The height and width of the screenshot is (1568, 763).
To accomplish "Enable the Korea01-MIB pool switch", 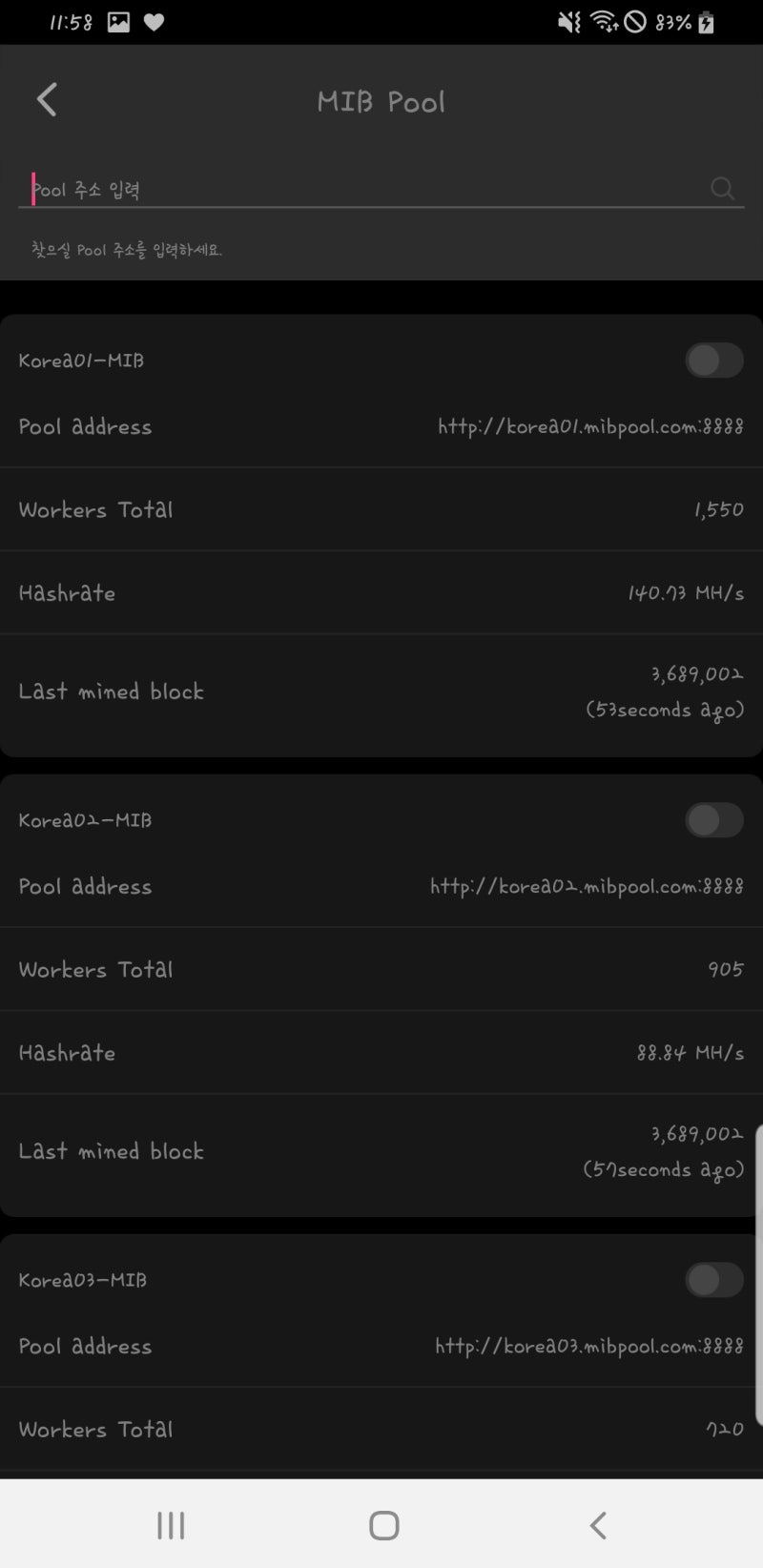I will point(713,361).
